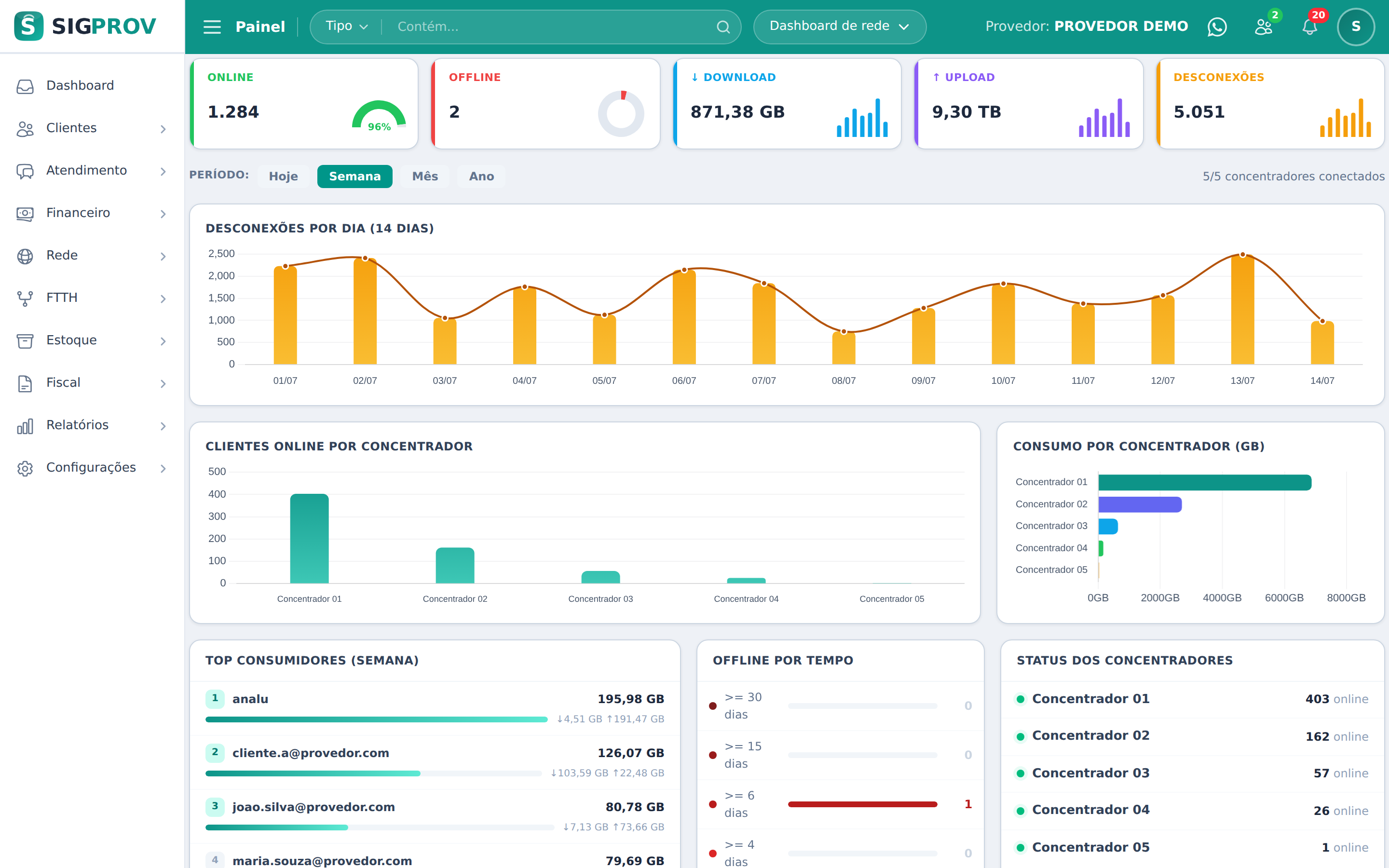The width and height of the screenshot is (1389, 868).
Task: Expand the Relatórios chevron
Action: [163, 427]
